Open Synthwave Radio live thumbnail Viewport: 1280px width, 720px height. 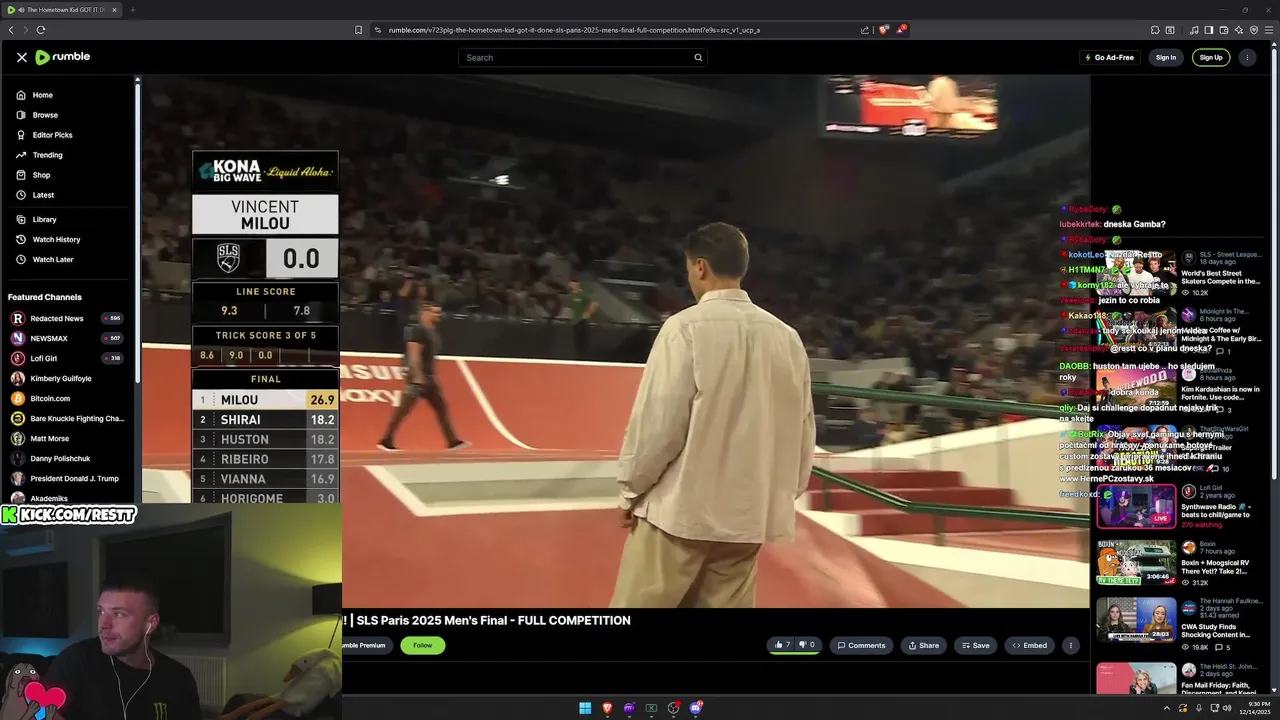[x=1136, y=506]
